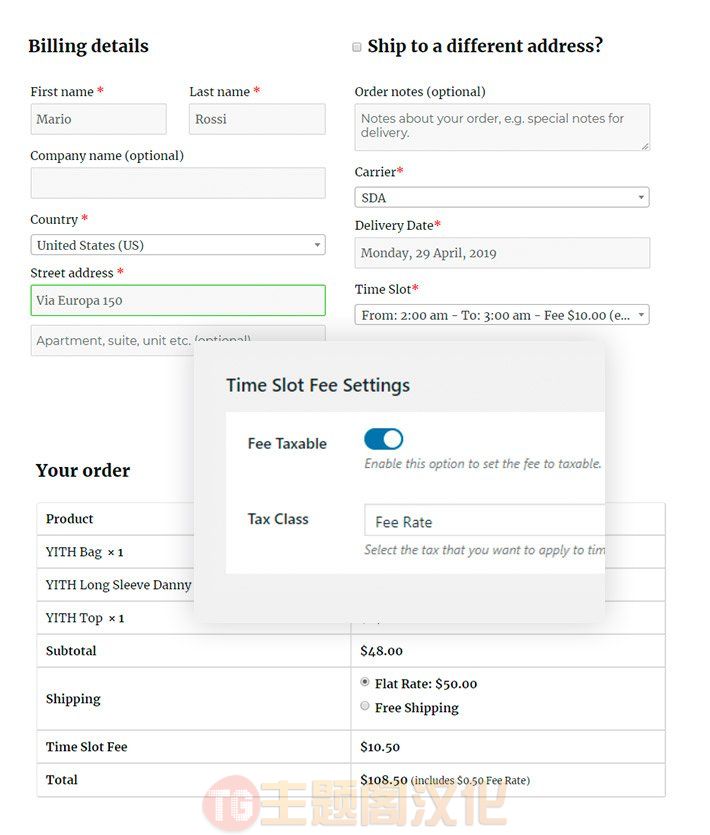Click the Time Slot Fee value $10.50
This screenshot has height=835, width=710.
(380, 747)
